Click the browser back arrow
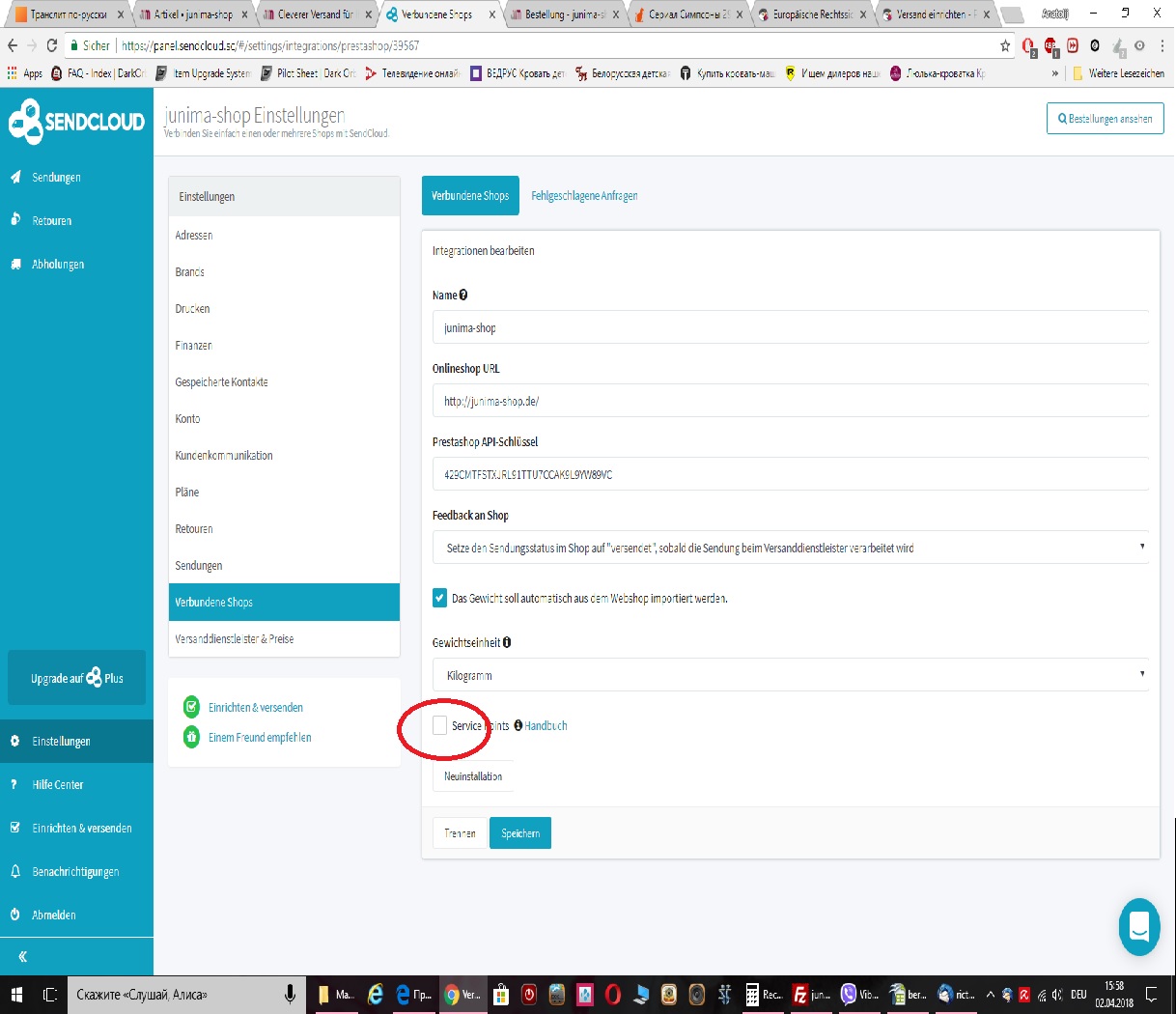Viewport: 1176px width, 1014px height. coord(13,45)
